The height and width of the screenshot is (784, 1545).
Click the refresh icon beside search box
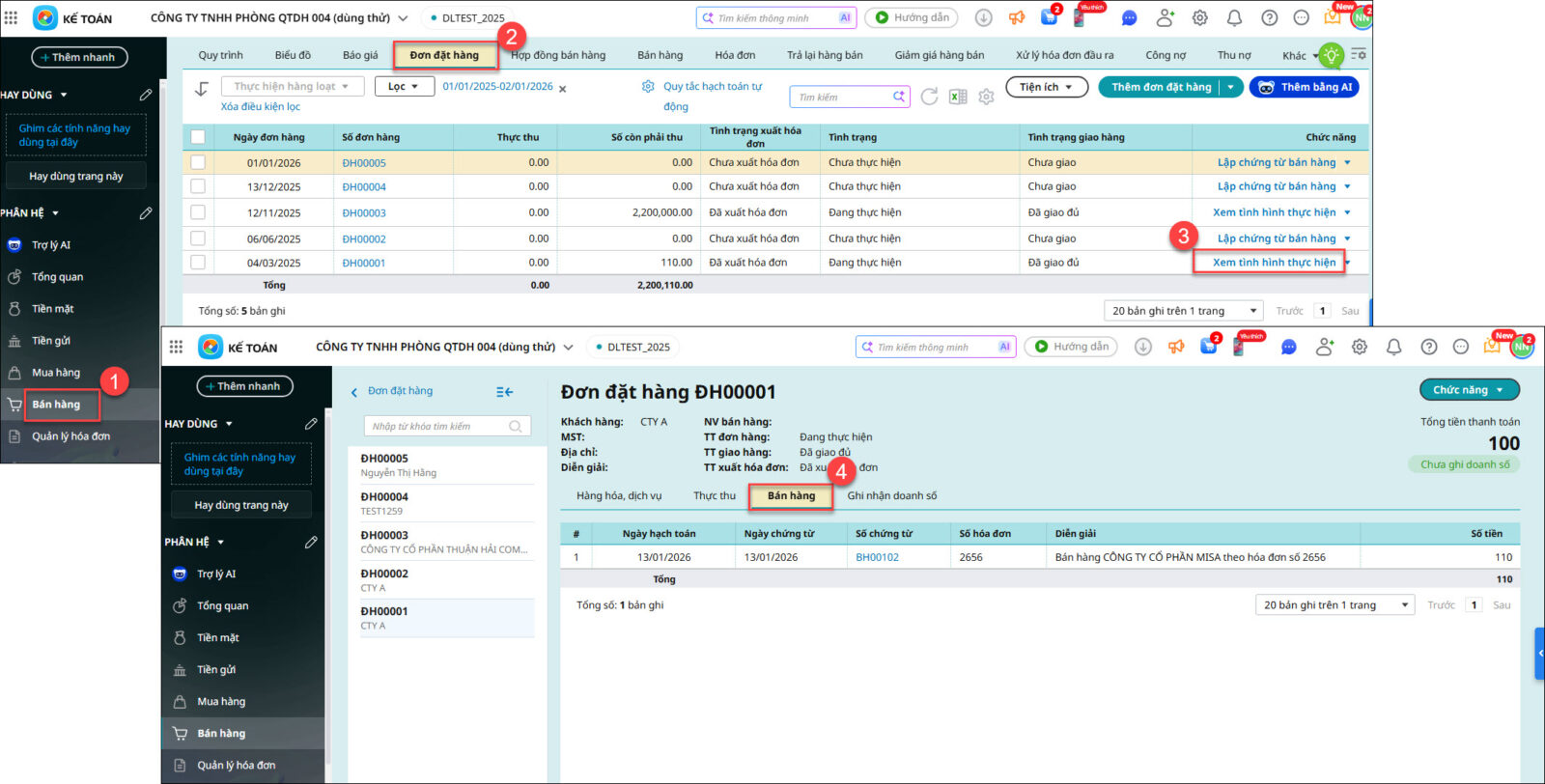[929, 97]
